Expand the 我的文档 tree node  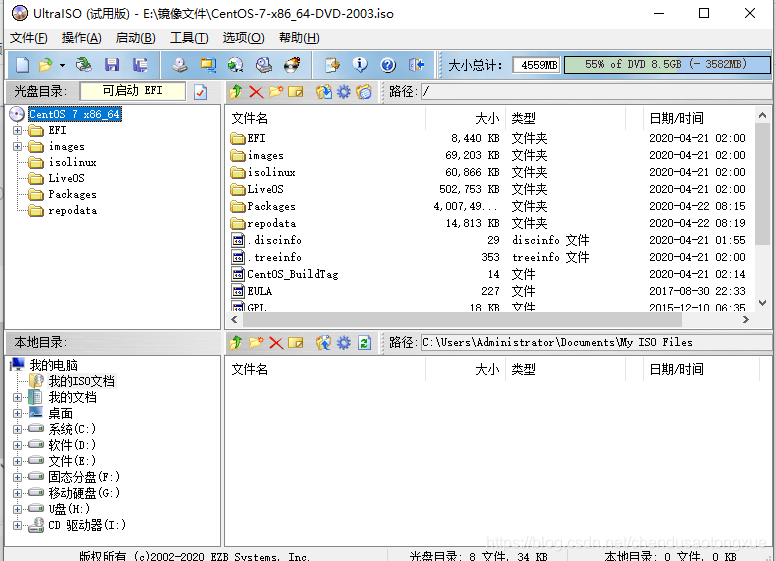point(17,397)
